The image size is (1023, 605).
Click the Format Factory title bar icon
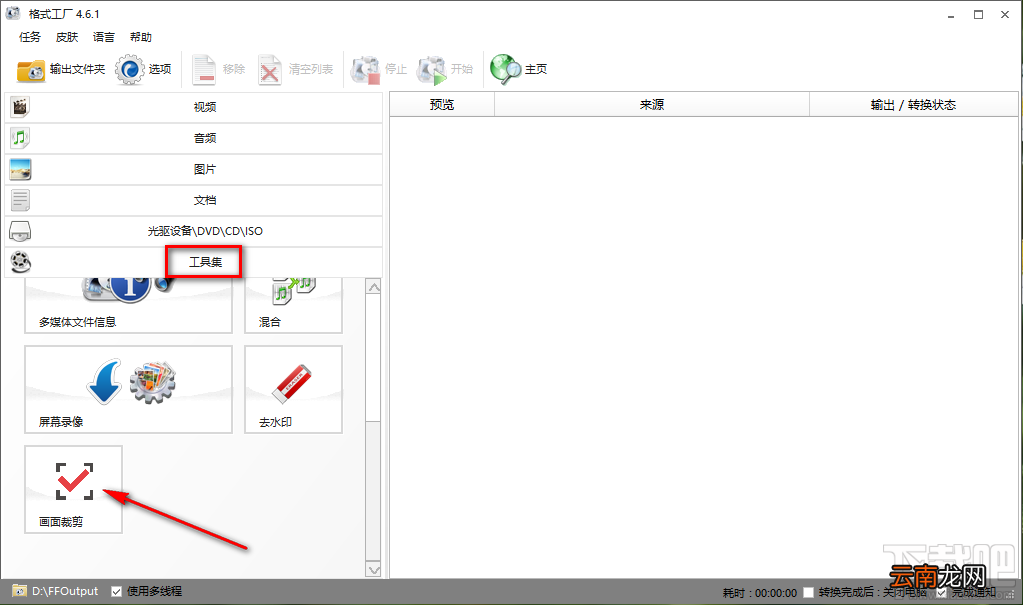[x=13, y=13]
